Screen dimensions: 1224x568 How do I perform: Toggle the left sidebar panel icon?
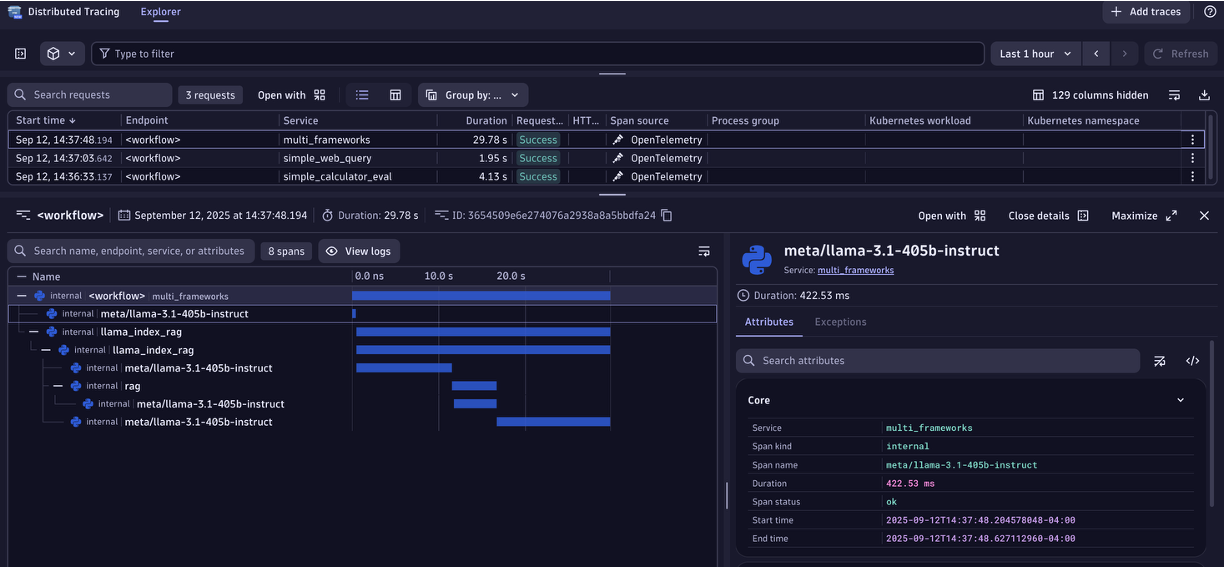20,54
